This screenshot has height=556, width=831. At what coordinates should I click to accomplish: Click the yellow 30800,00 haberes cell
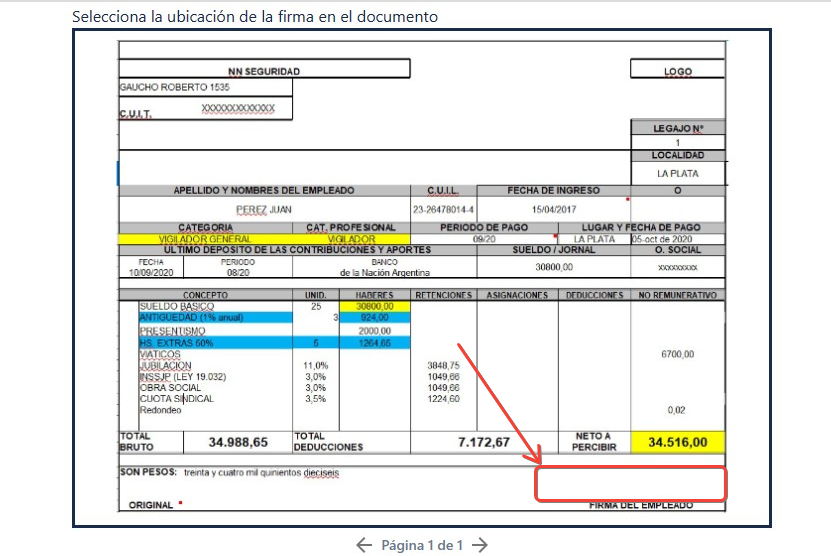[374, 306]
